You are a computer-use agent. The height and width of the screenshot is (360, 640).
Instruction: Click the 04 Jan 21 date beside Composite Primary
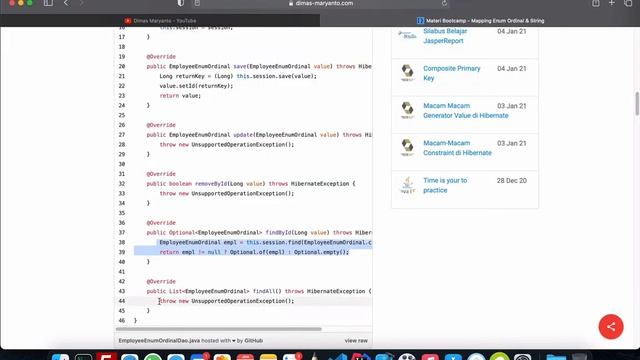pyautogui.click(x=511, y=69)
